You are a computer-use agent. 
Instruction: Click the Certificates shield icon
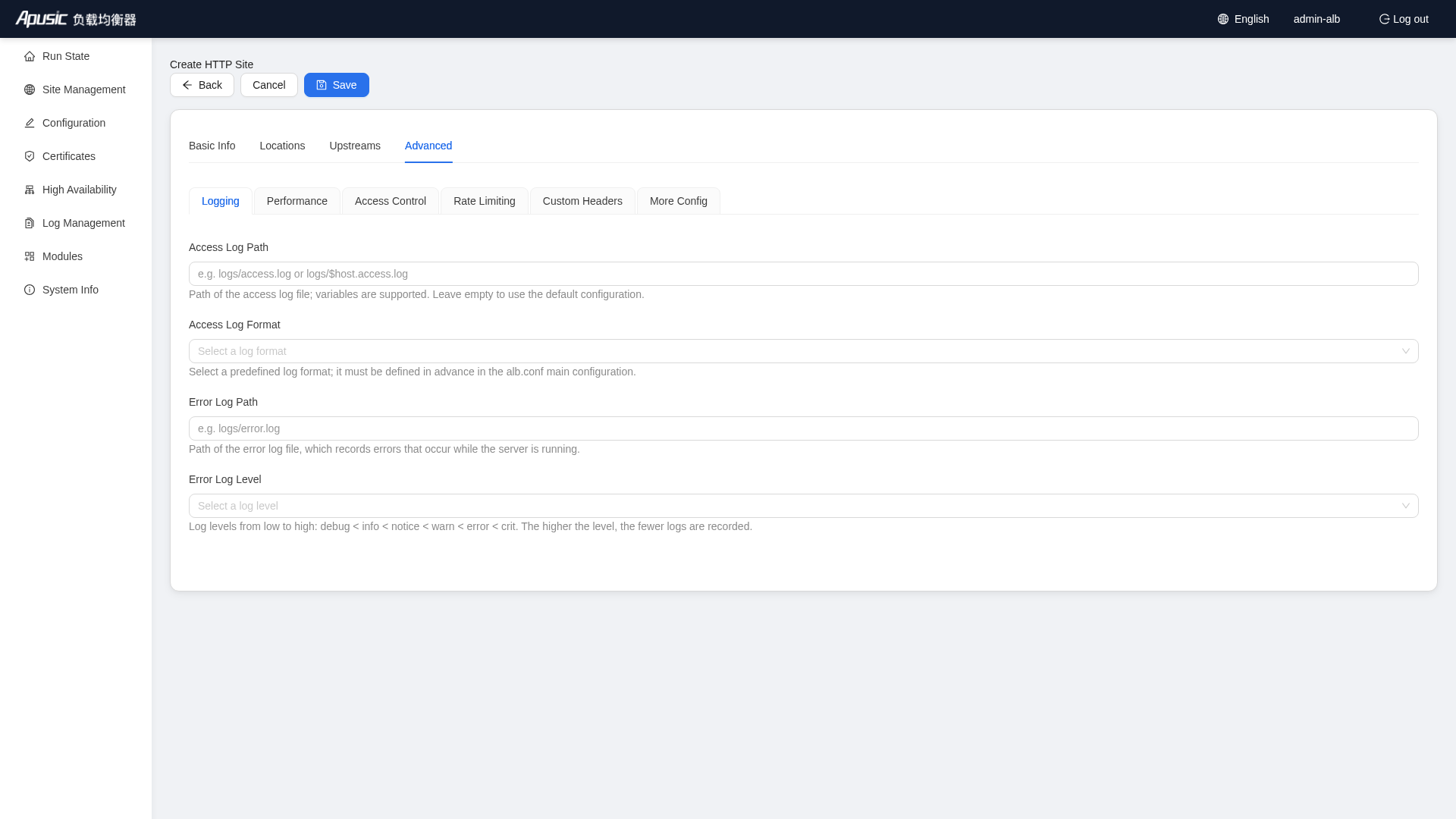[x=30, y=156]
